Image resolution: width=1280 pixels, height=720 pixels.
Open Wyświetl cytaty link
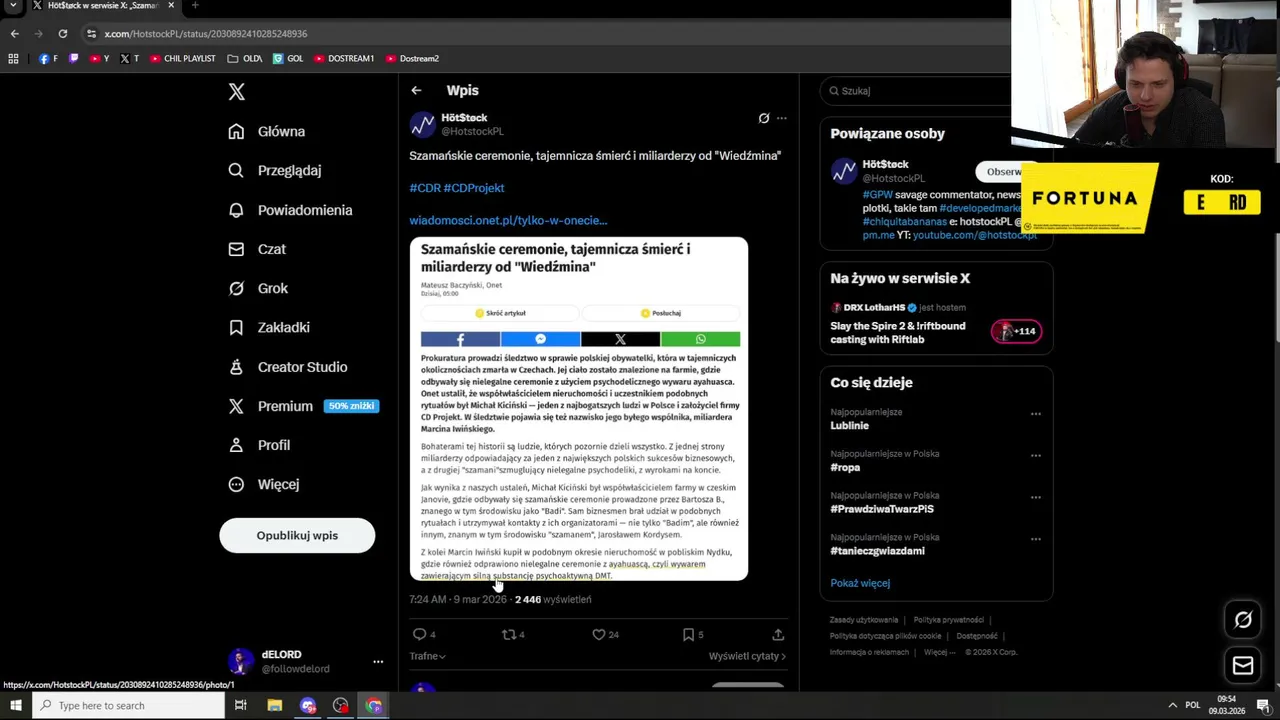click(747, 656)
